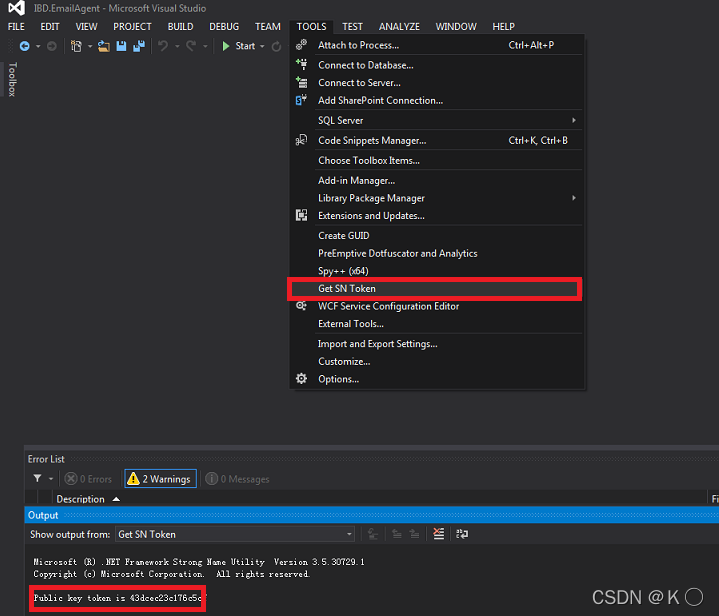Open the BUILD menu
Screen dimensions: 719x616
tap(180, 27)
